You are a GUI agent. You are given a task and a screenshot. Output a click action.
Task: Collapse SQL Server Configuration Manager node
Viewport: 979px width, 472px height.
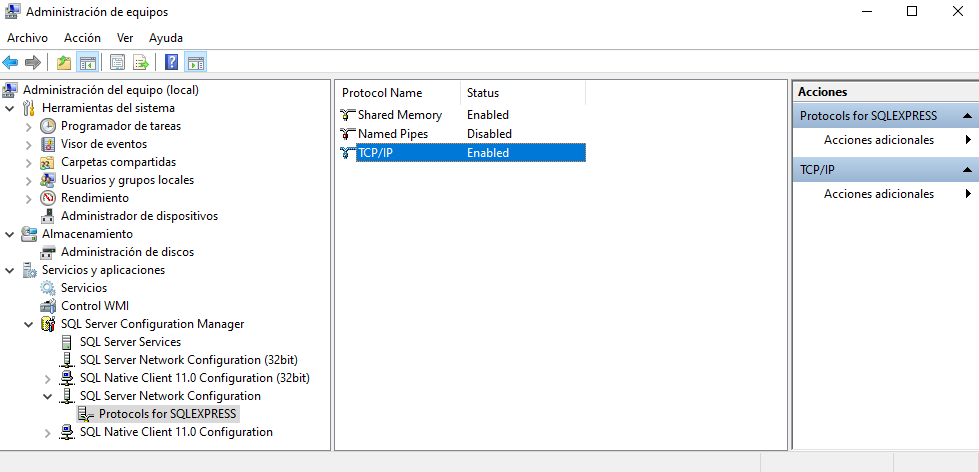(29, 325)
